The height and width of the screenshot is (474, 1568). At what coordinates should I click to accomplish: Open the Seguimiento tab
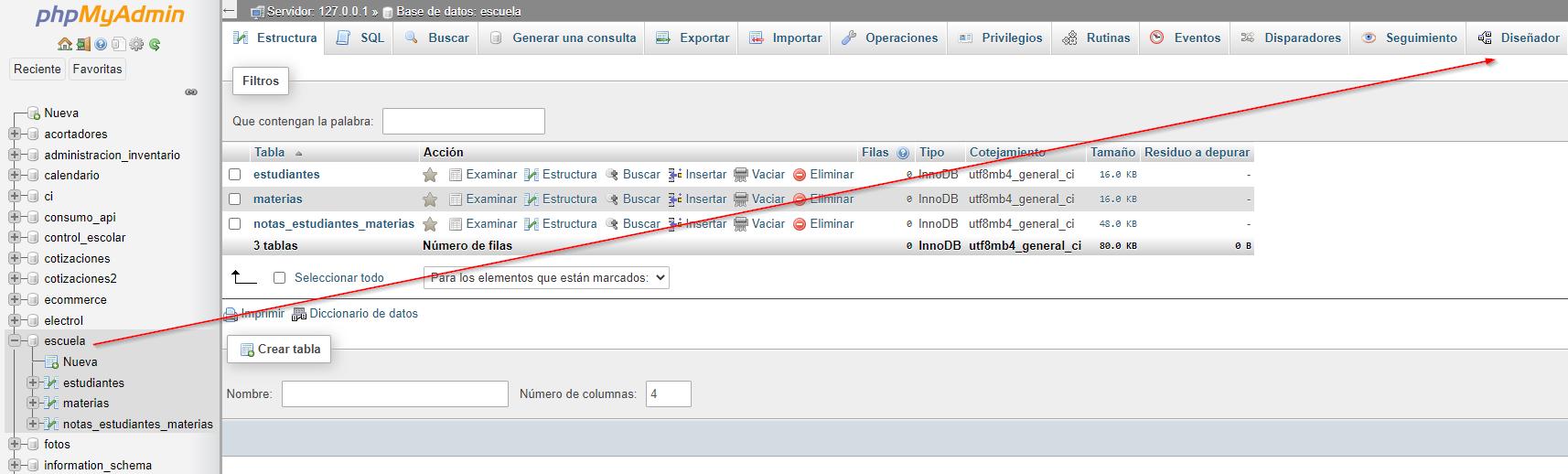[x=1409, y=38]
